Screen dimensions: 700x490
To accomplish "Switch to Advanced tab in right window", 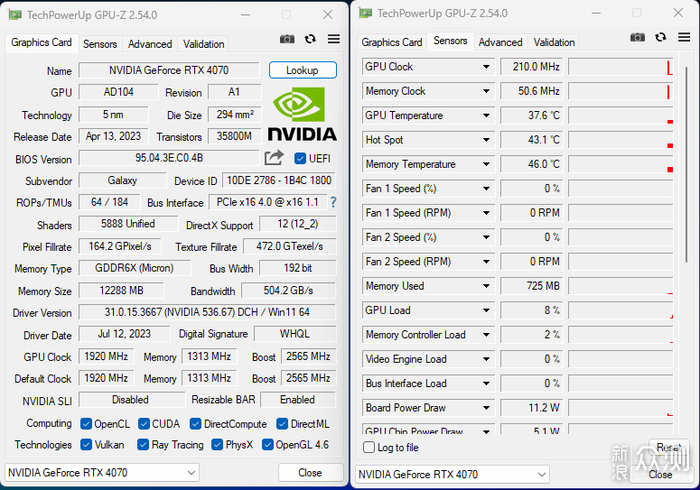I will coord(500,42).
